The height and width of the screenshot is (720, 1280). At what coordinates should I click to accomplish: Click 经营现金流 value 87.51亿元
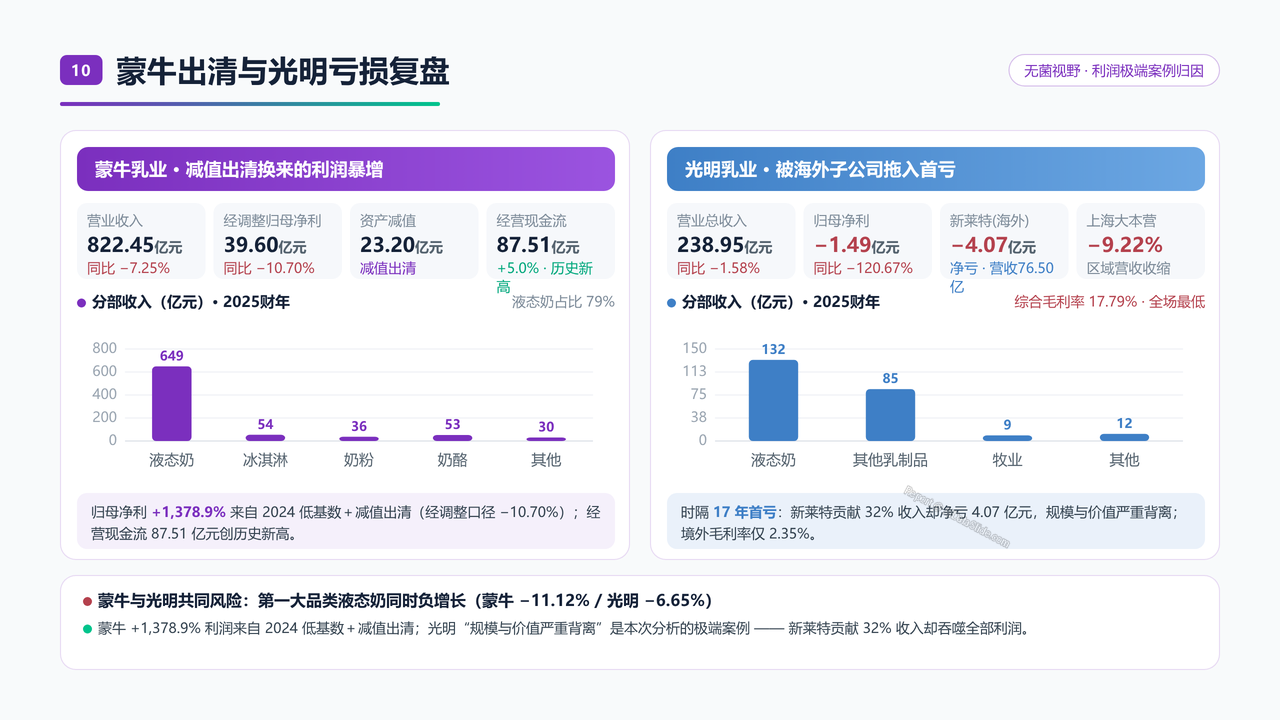pyautogui.click(x=538, y=246)
